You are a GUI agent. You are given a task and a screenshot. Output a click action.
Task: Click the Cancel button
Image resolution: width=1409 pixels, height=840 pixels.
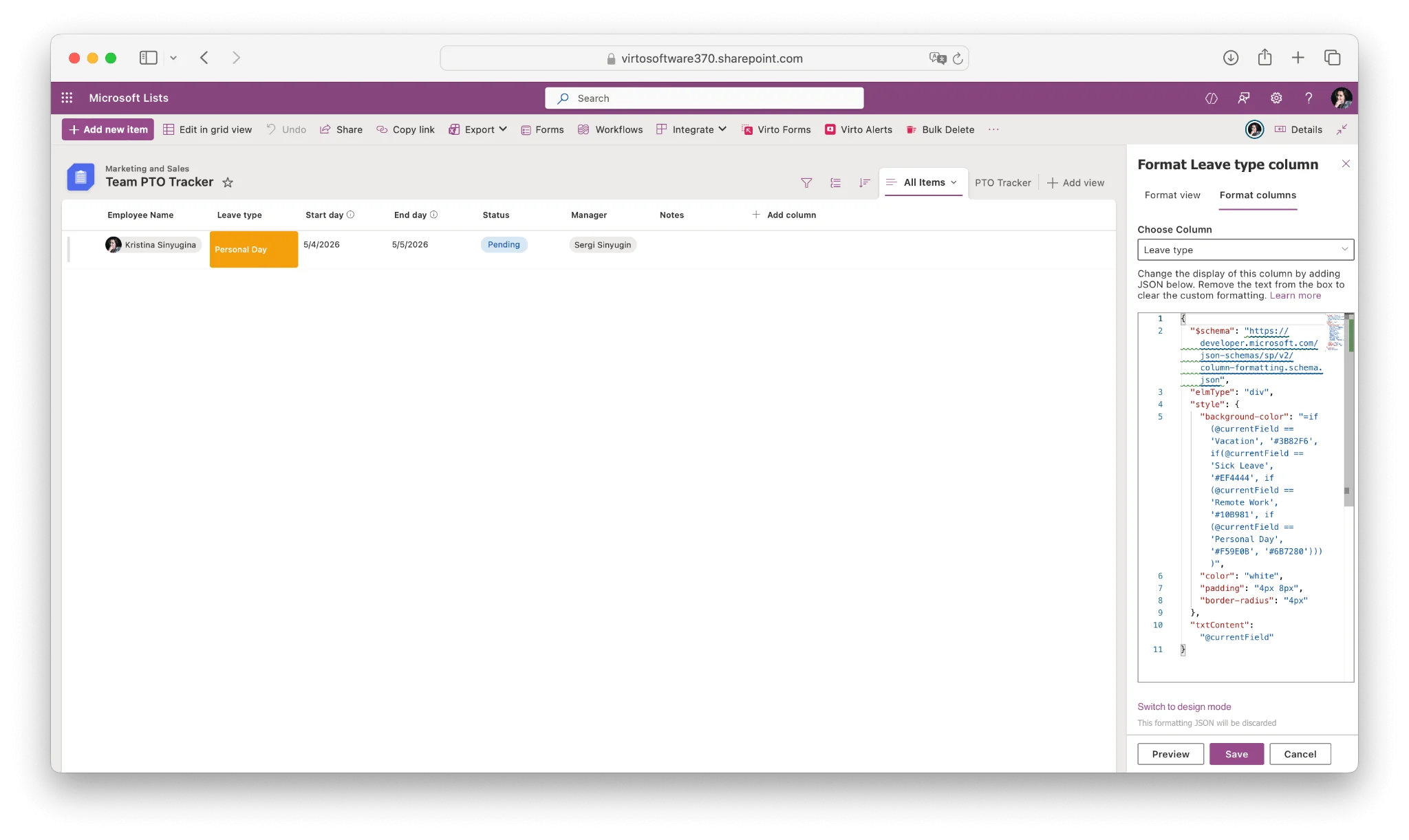point(1300,754)
